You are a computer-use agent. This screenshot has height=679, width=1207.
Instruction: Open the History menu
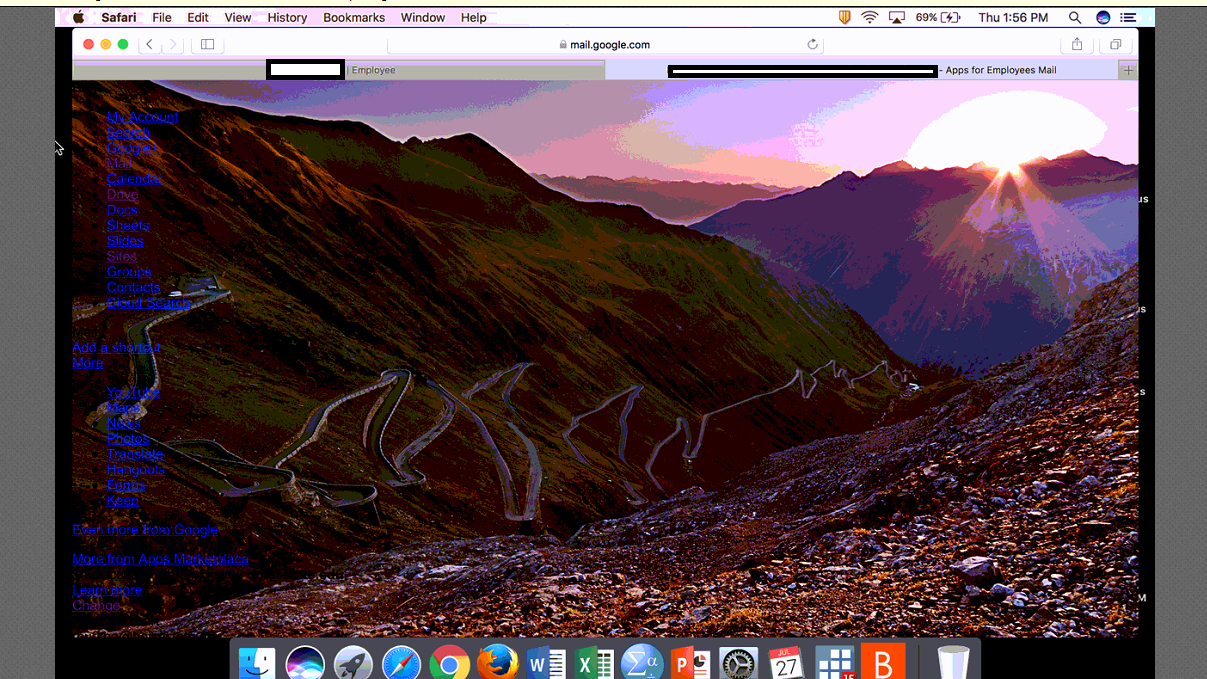click(x=287, y=17)
